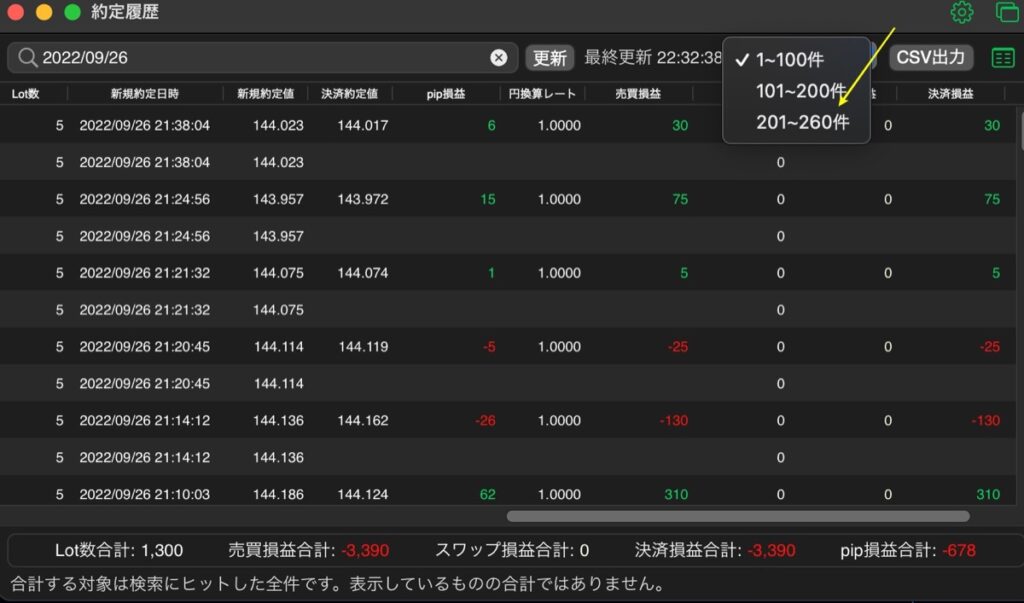Click -130 in 決済損益 column
The width and height of the screenshot is (1024, 603).
[x=985, y=421]
